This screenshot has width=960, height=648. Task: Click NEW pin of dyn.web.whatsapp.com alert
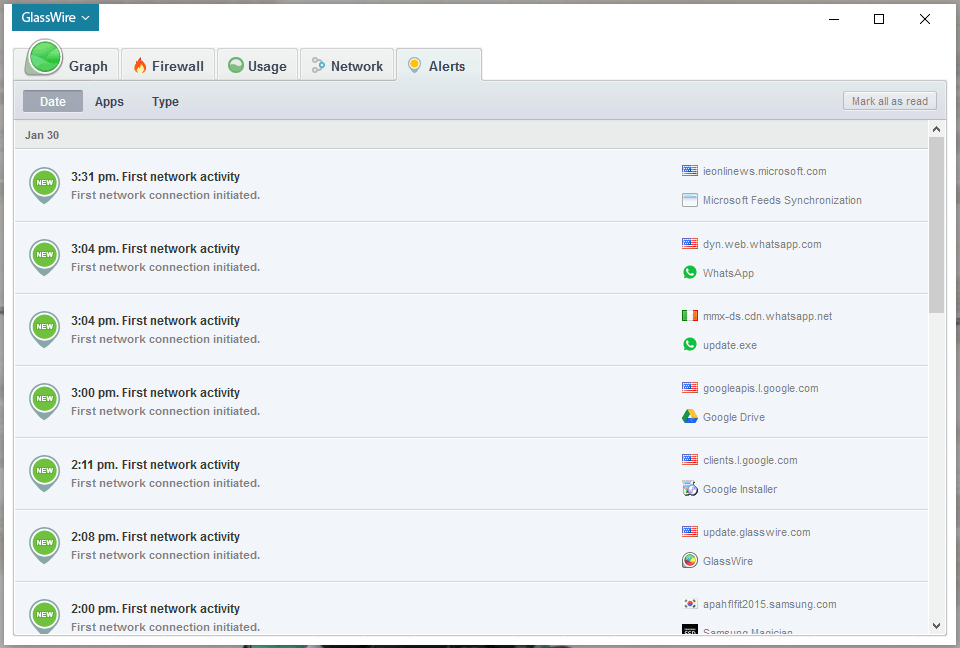45,257
